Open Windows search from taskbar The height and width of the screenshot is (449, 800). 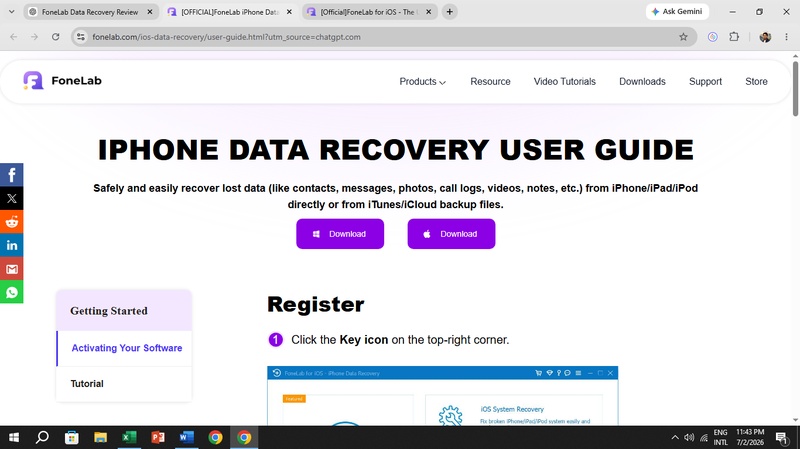click(x=42, y=437)
